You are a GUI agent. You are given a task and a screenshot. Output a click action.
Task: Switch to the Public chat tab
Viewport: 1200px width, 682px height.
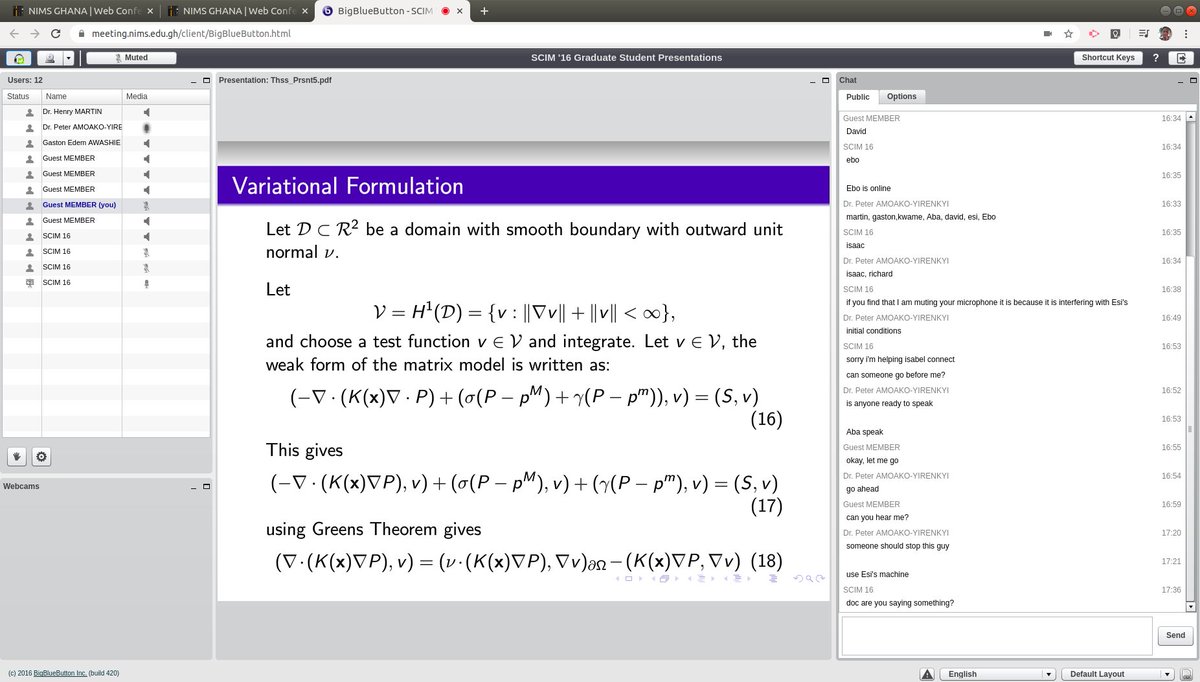click(x=858, y=97)
